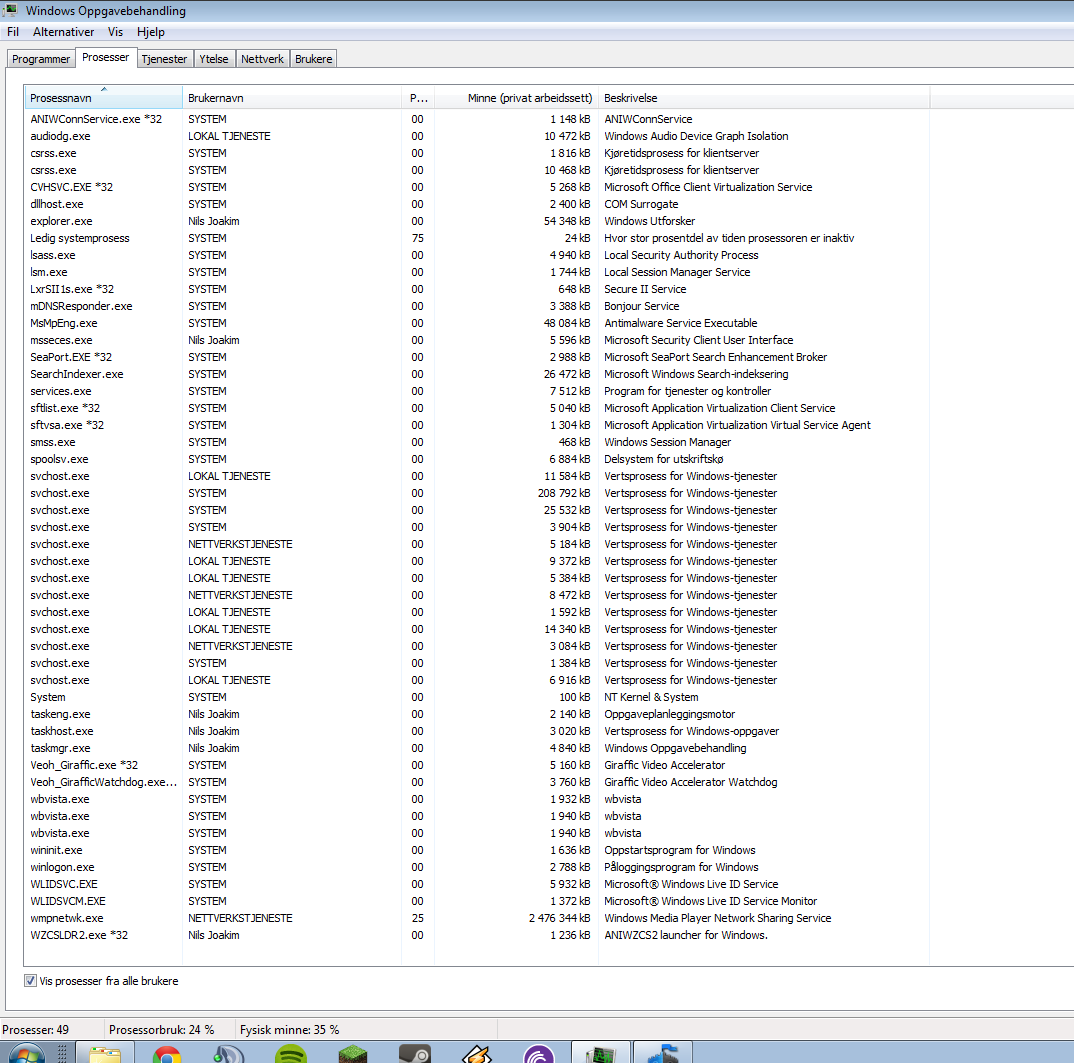1074x1063 pixels.
Task: Select the mDNSResponder.exe process
Action: point(476,306)
